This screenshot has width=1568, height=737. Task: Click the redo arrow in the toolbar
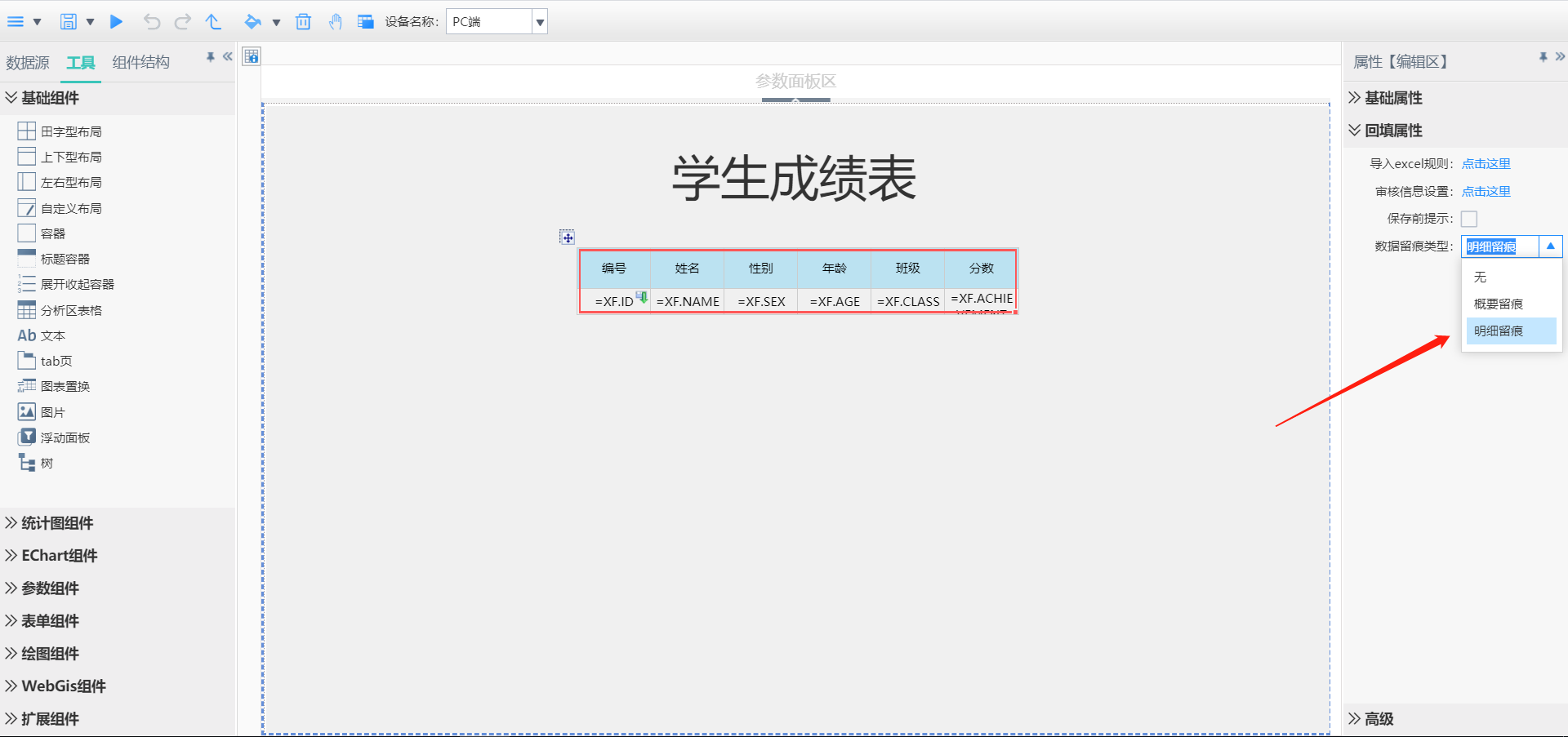coord(183,22)
